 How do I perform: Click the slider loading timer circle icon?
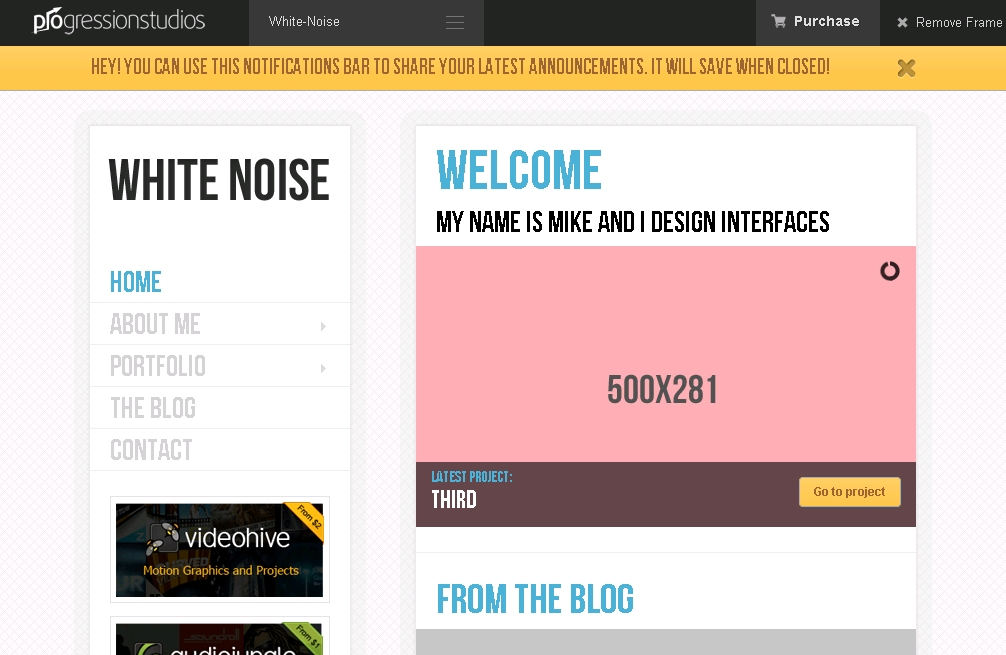point(889,271)
